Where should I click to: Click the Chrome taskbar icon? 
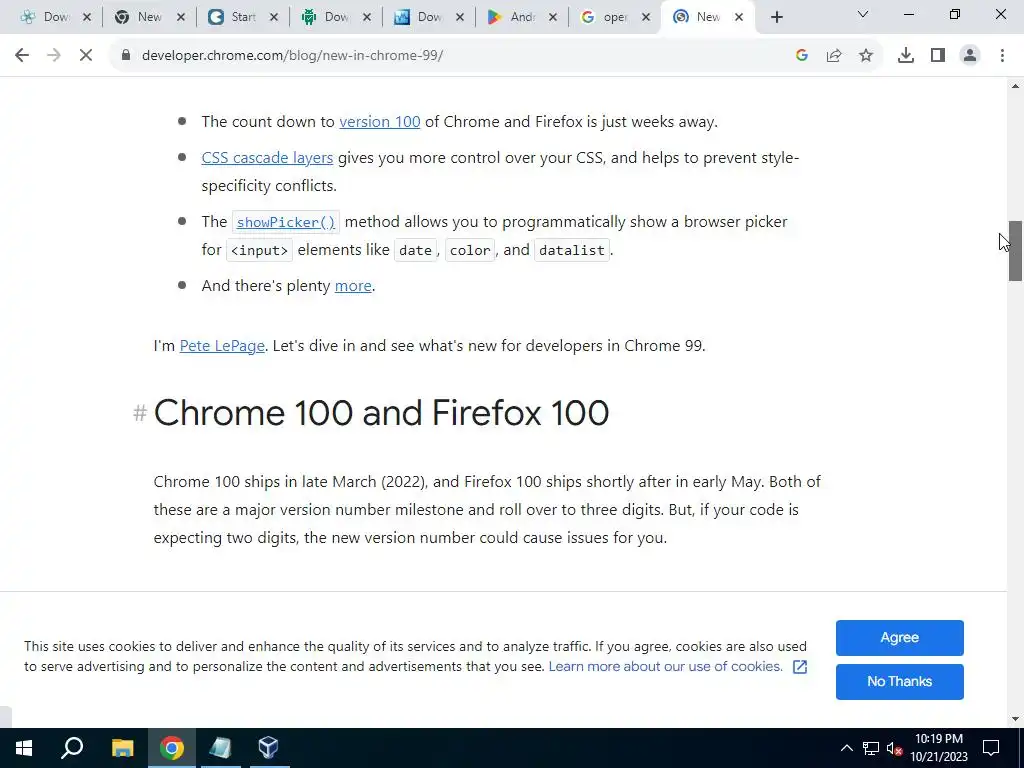click(x=172, y=748)
